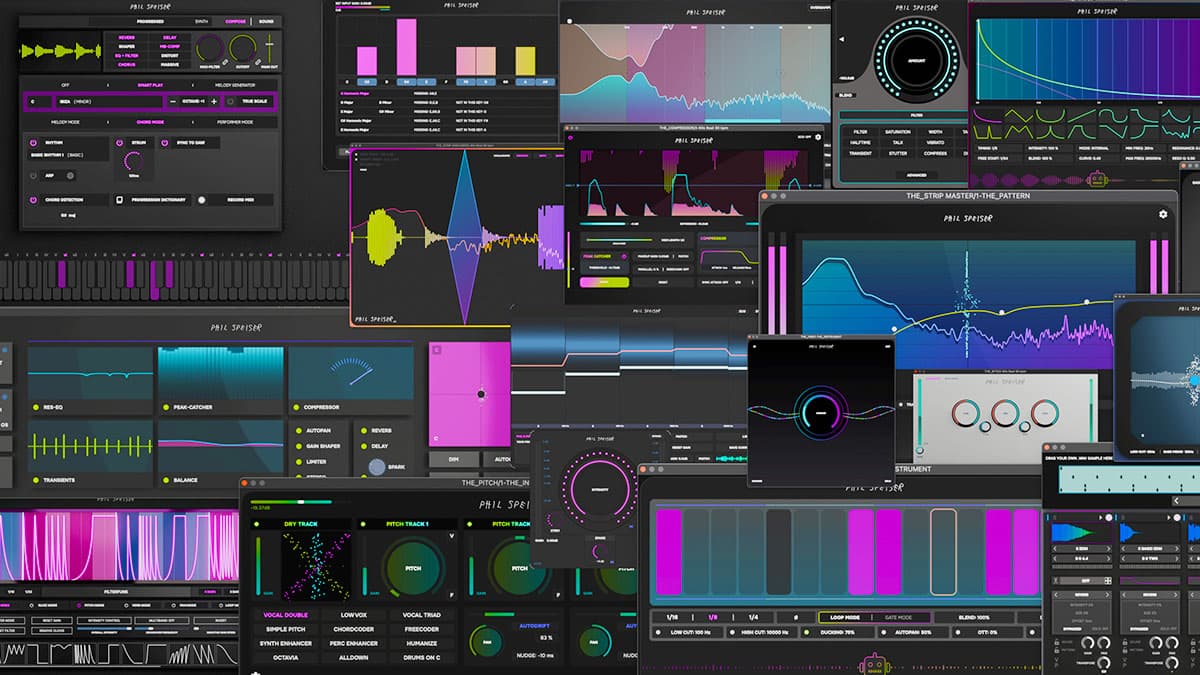Image resolution: width=1200 pixels, height=675 pixels.
Task: Toggle the True Scale checkbox
Action: click(230, 101)
